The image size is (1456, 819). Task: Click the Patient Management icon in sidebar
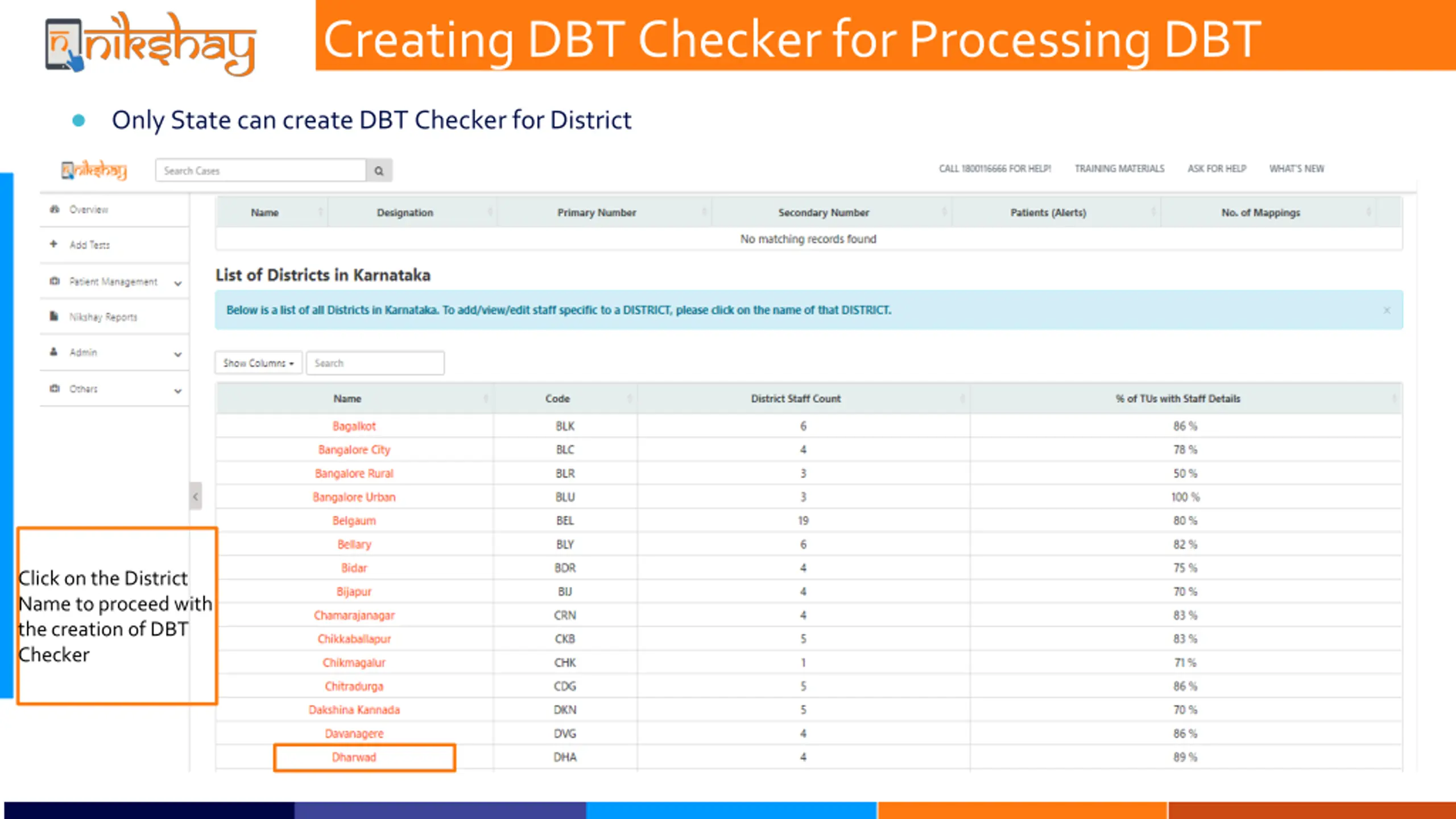pyautogui.click(x=55, y=281)
